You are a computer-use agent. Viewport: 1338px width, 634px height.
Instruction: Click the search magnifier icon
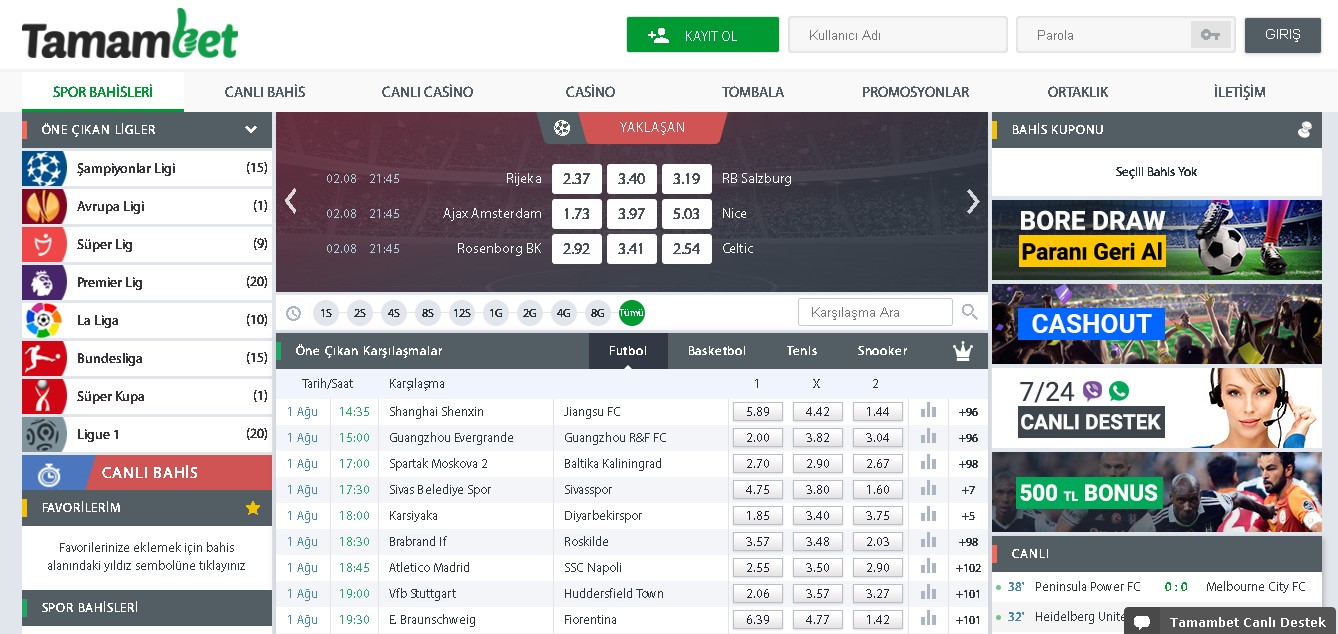click(969, 312)
